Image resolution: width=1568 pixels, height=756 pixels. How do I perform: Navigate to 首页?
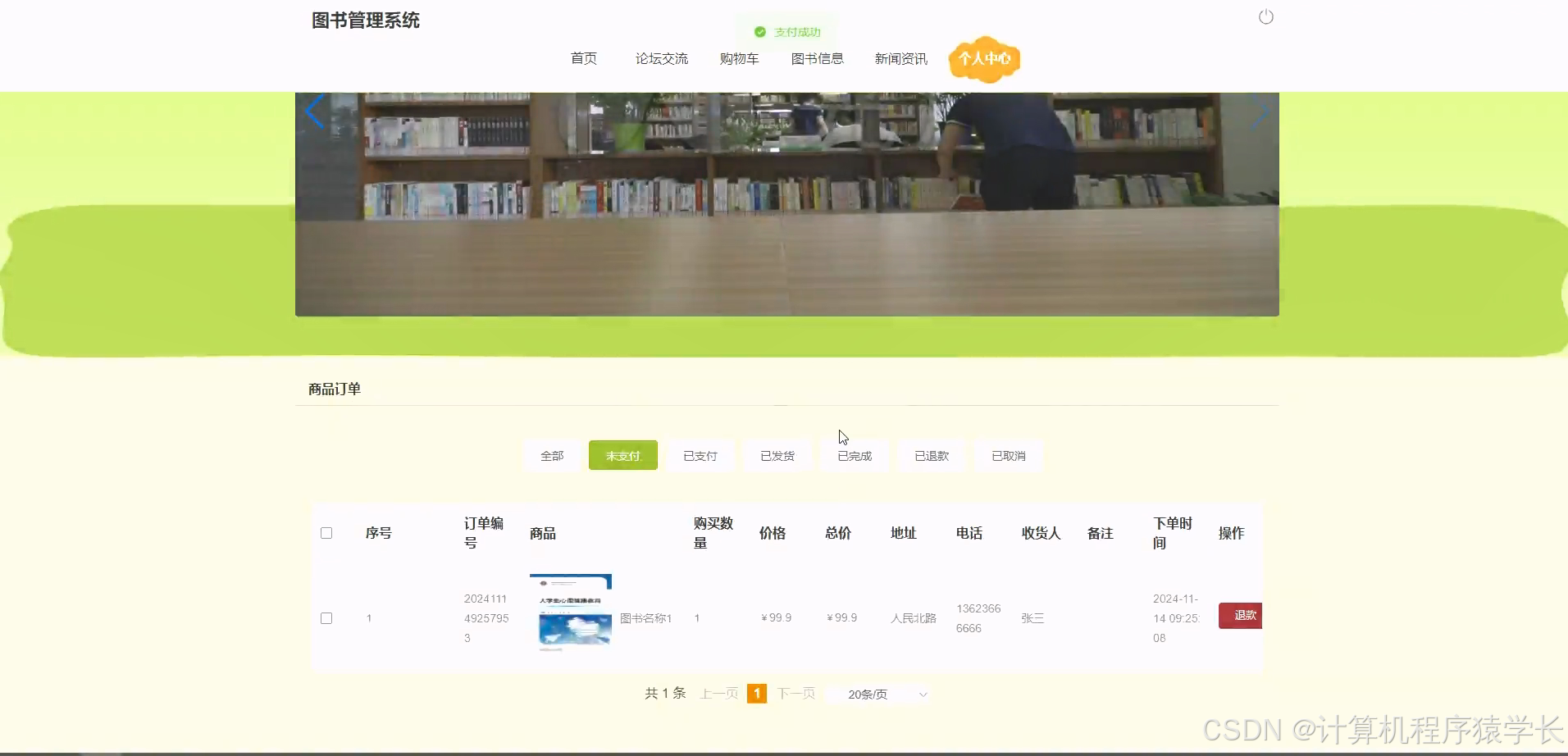pos(583,58)
